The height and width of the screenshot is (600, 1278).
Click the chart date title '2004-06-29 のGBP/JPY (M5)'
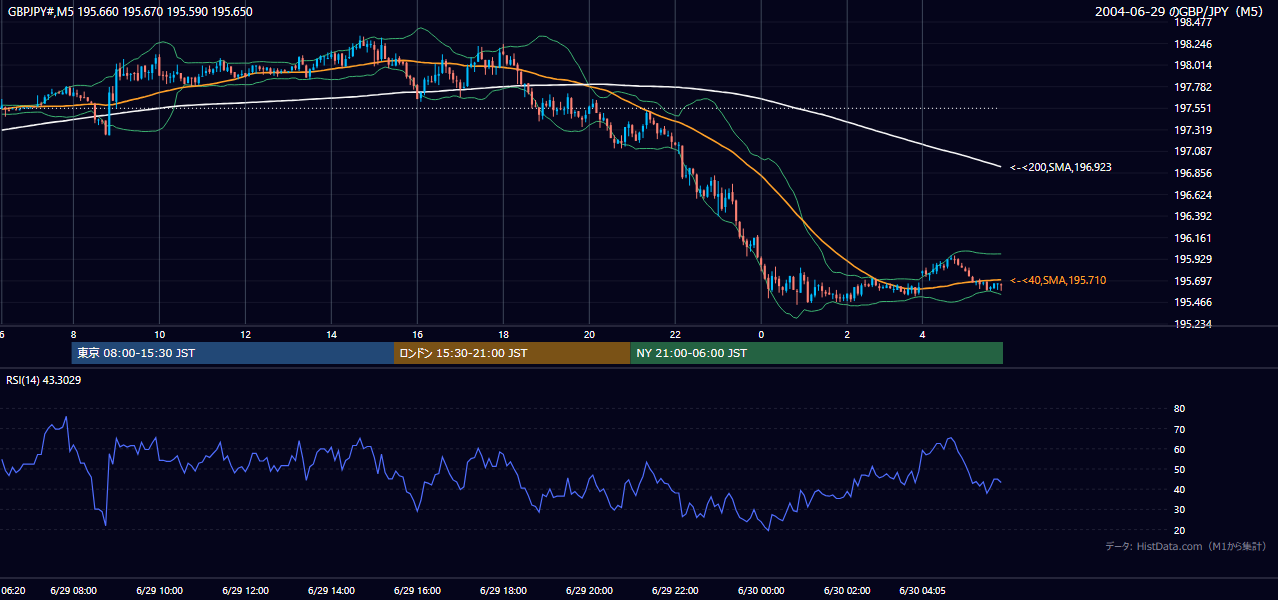click(1180, 12)
